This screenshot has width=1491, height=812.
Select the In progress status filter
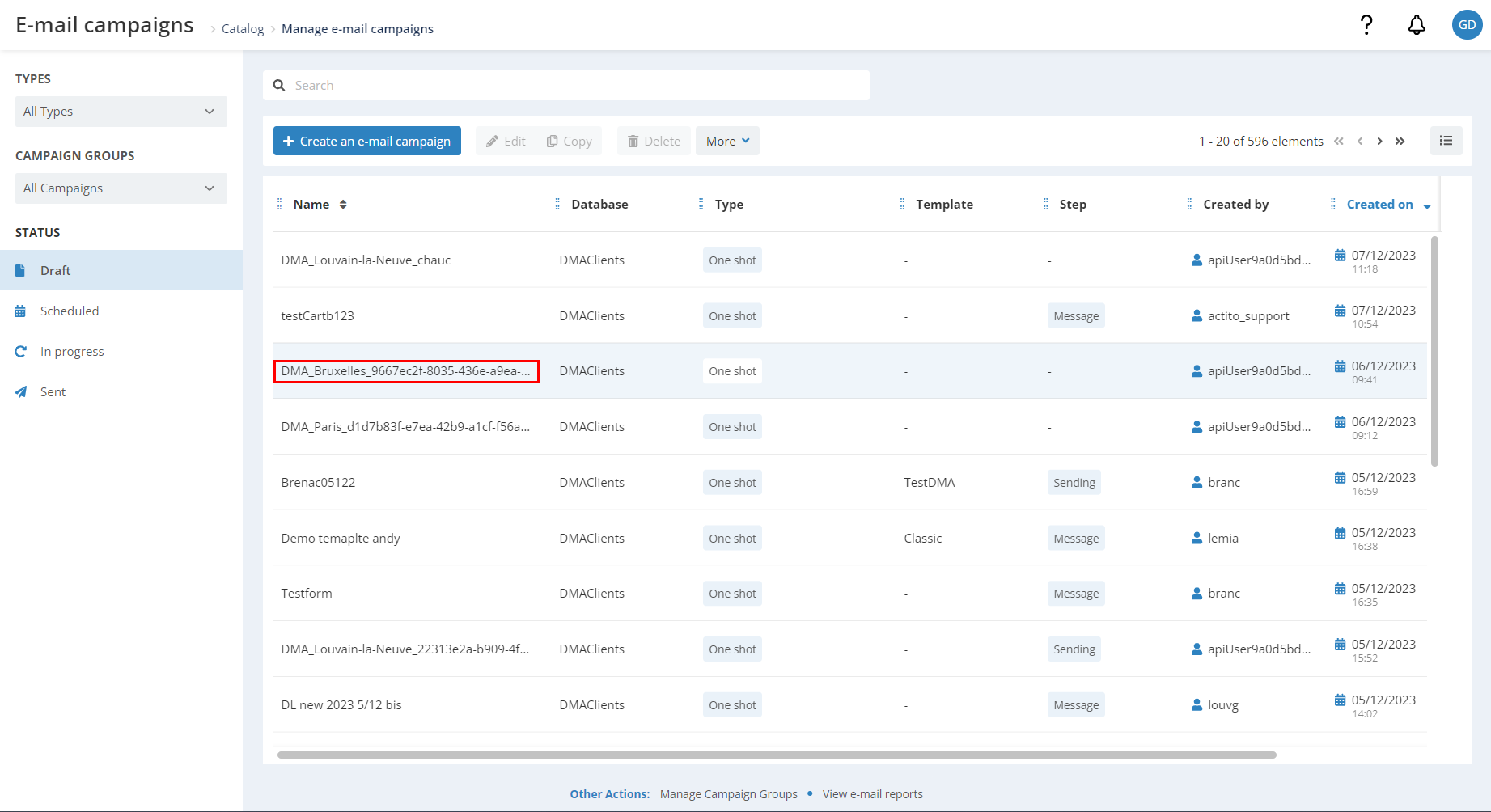coord(121,351)
